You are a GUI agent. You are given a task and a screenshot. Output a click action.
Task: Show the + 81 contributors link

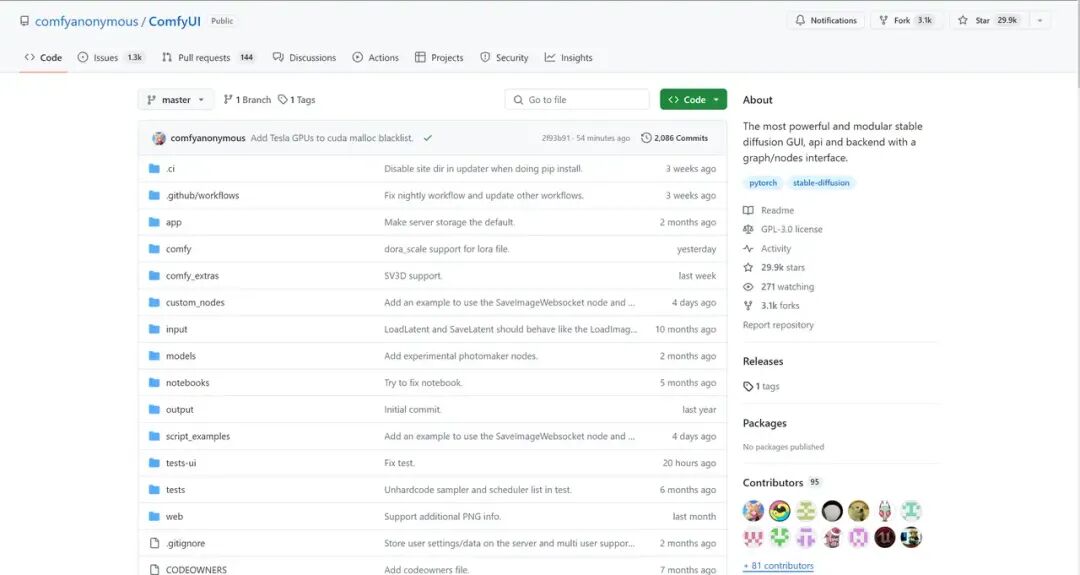778,566
